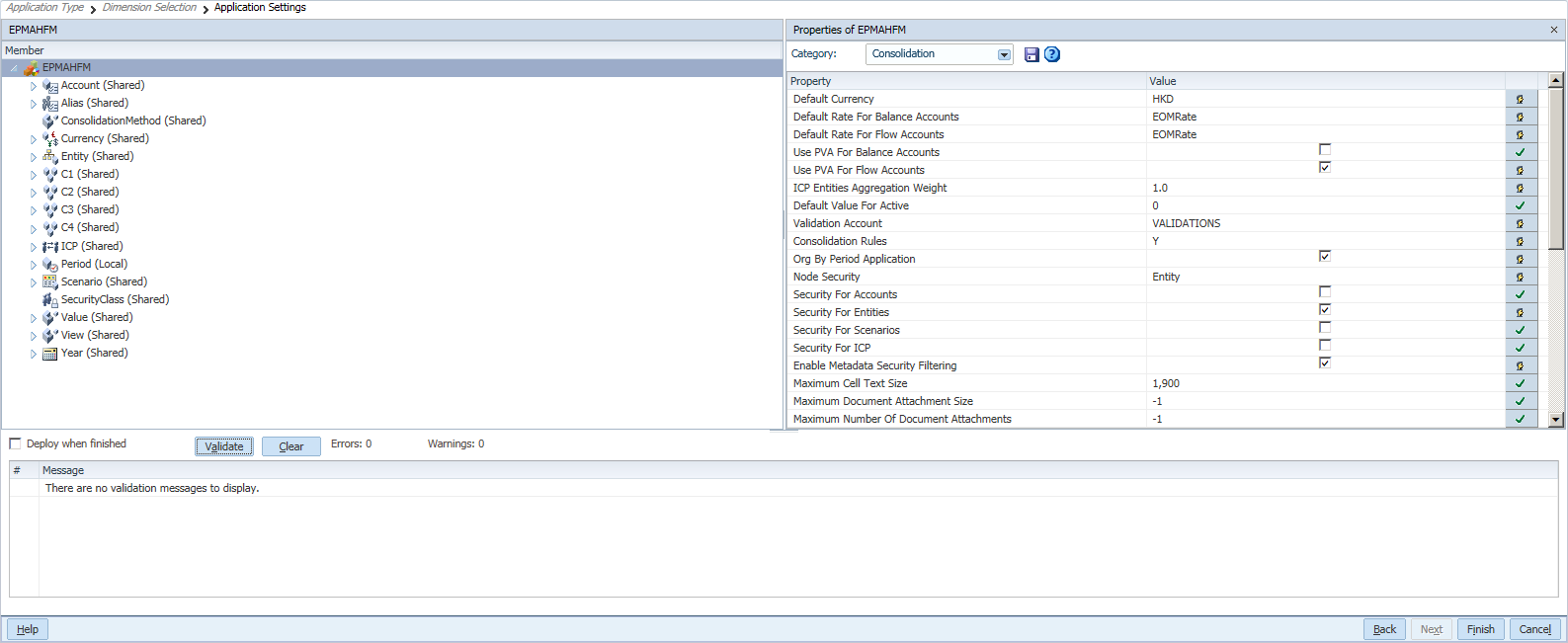The width and height of the screenshot is (1568, 643).
Task: Enable Security For Scenarios checkbox
Action: click(1325, 328)
